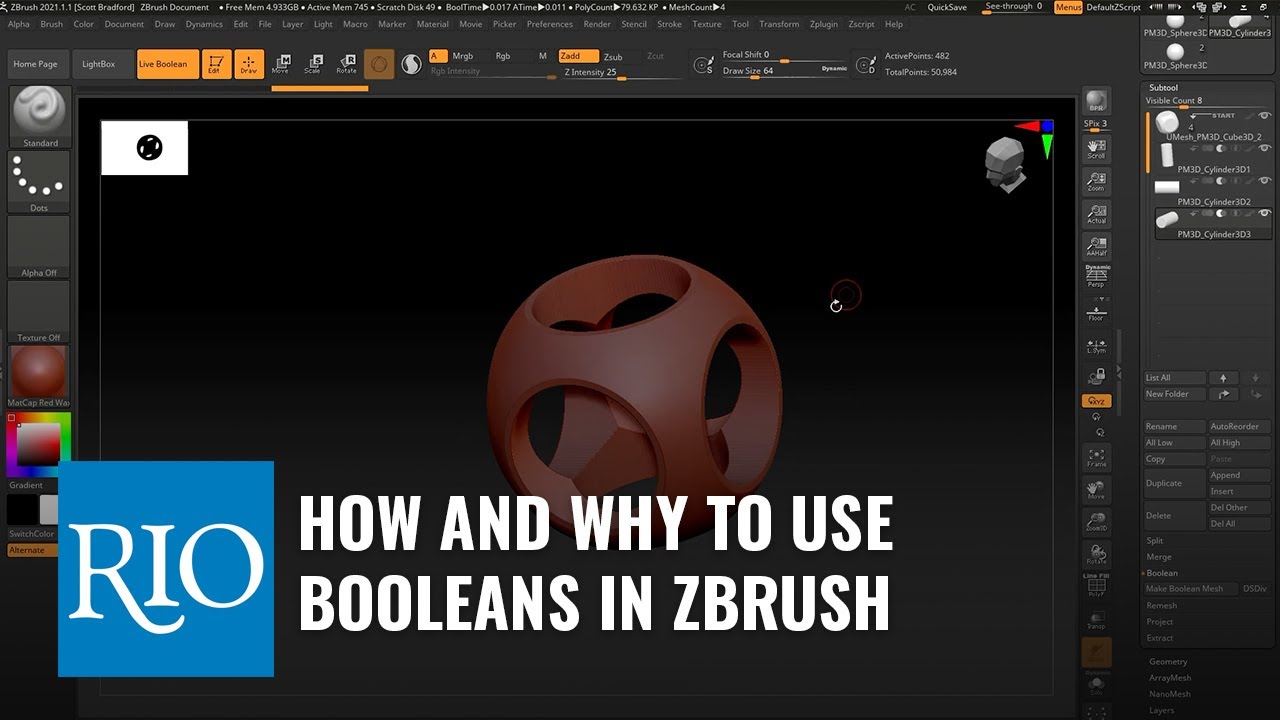Choose the Move gizmo tool
Viewport: 1280px width, 720px height.
[x=280, y=64]
